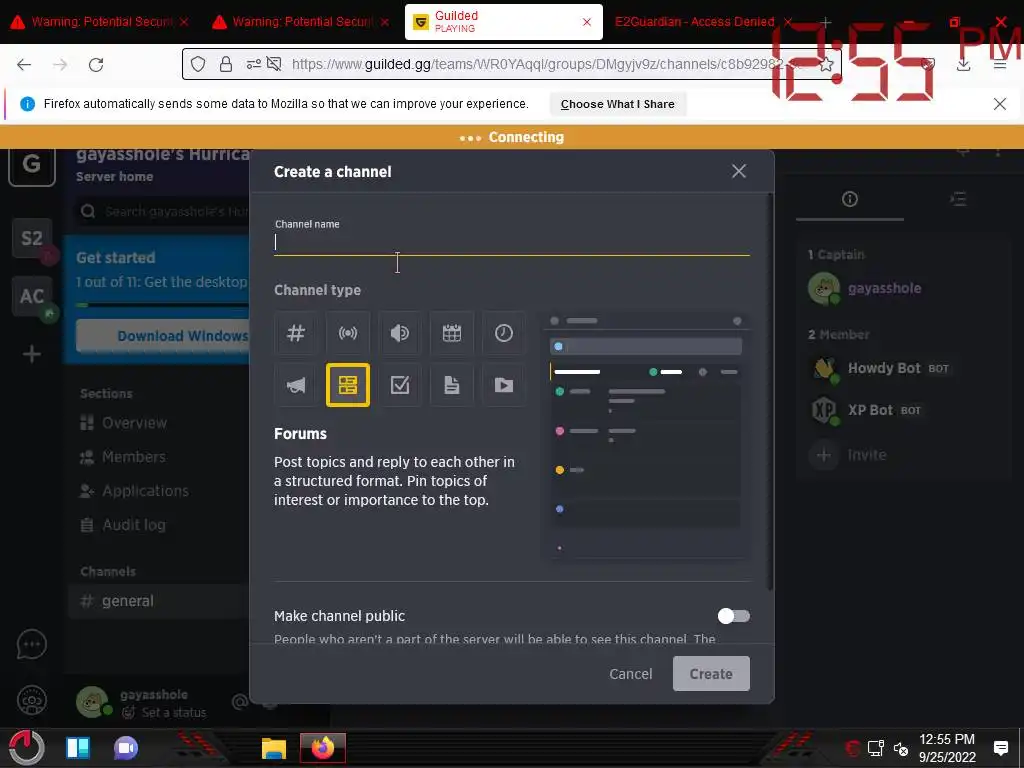
Task: Close the Create a channel dialog
Action: point(739,171)
